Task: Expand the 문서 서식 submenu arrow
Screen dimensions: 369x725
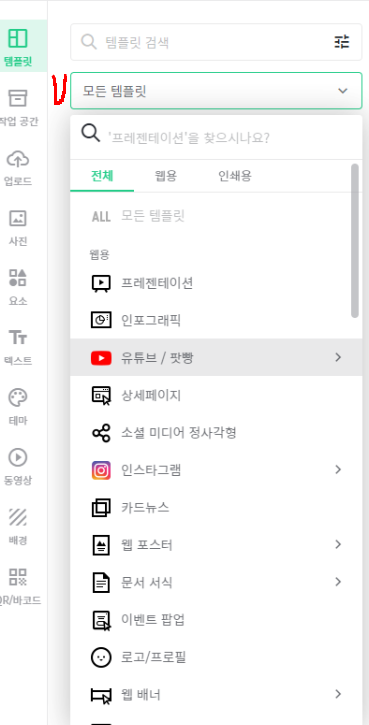Action: [338, 582]
